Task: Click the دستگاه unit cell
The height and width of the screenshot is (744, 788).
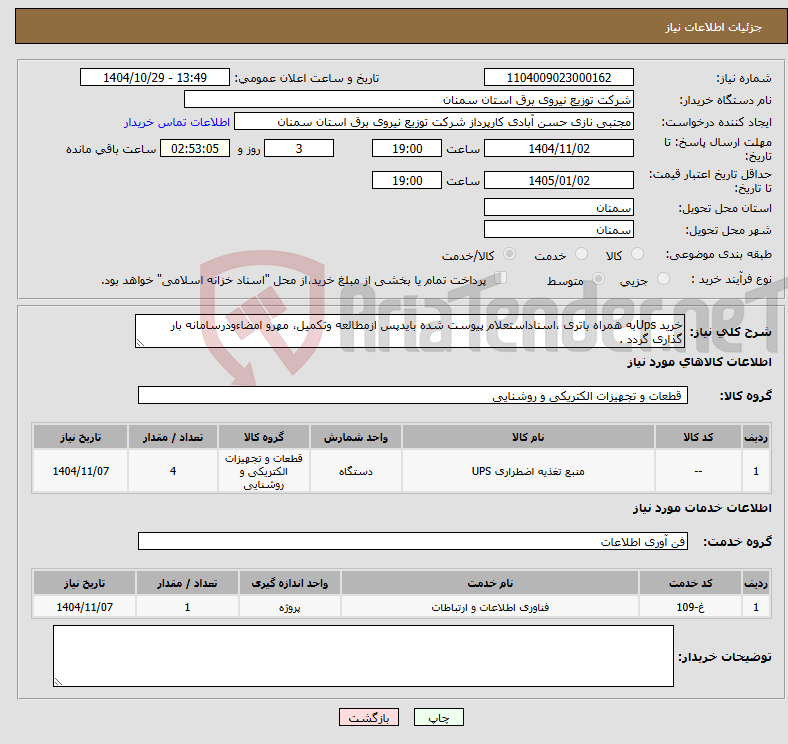Action: coord(356,471)
